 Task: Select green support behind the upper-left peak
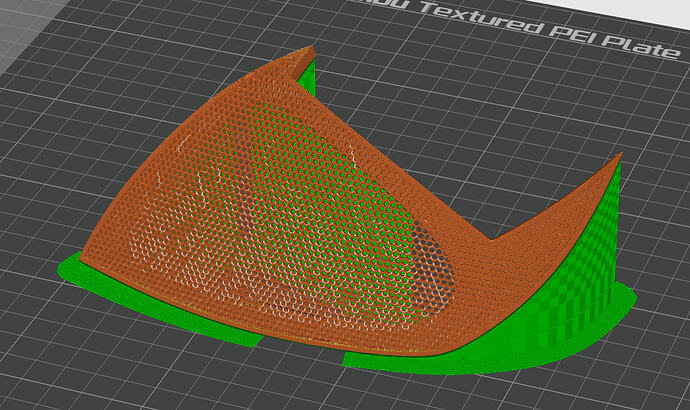(x=309, y=78)
